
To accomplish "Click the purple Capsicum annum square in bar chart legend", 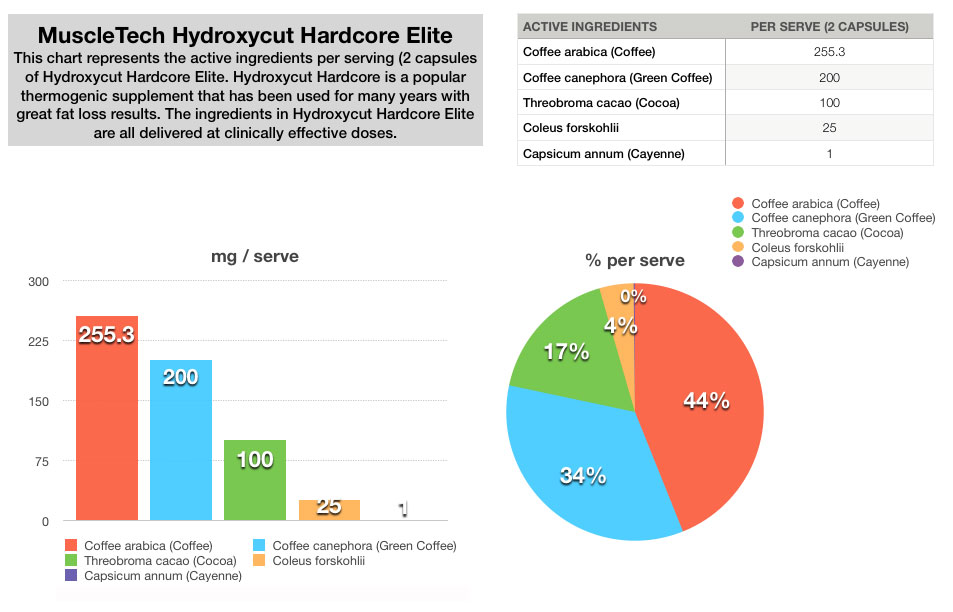I will pyautogui.click(x=71, y=575).
